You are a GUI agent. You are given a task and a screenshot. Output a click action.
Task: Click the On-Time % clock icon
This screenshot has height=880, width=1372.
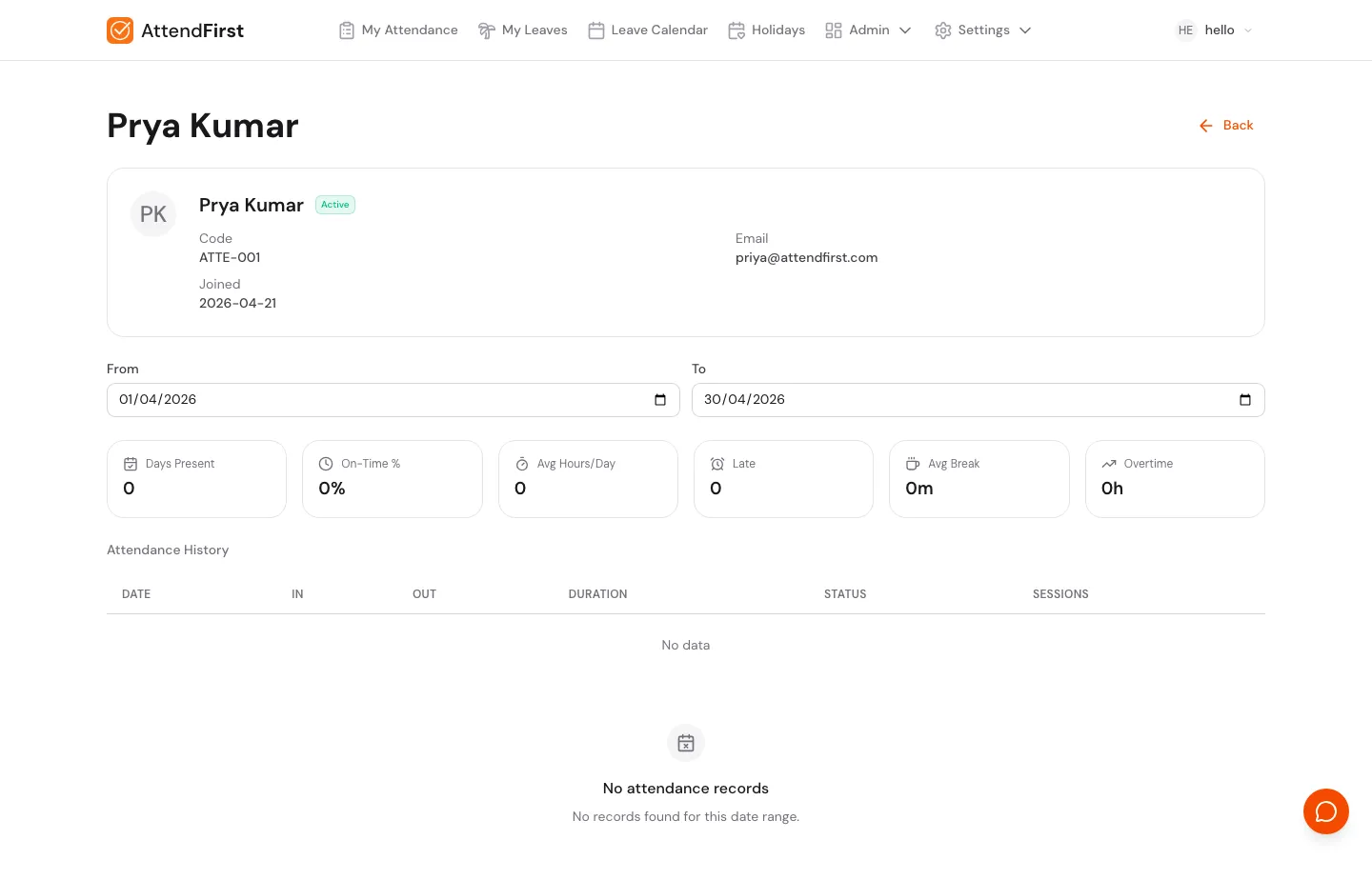(x=327, y=464)
